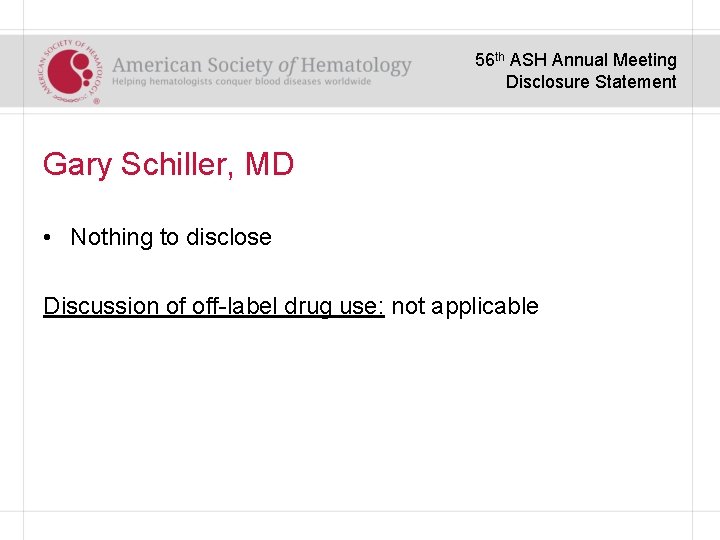
Task: Click the "Disclosure Statement" header text
Action: (591, 82)
